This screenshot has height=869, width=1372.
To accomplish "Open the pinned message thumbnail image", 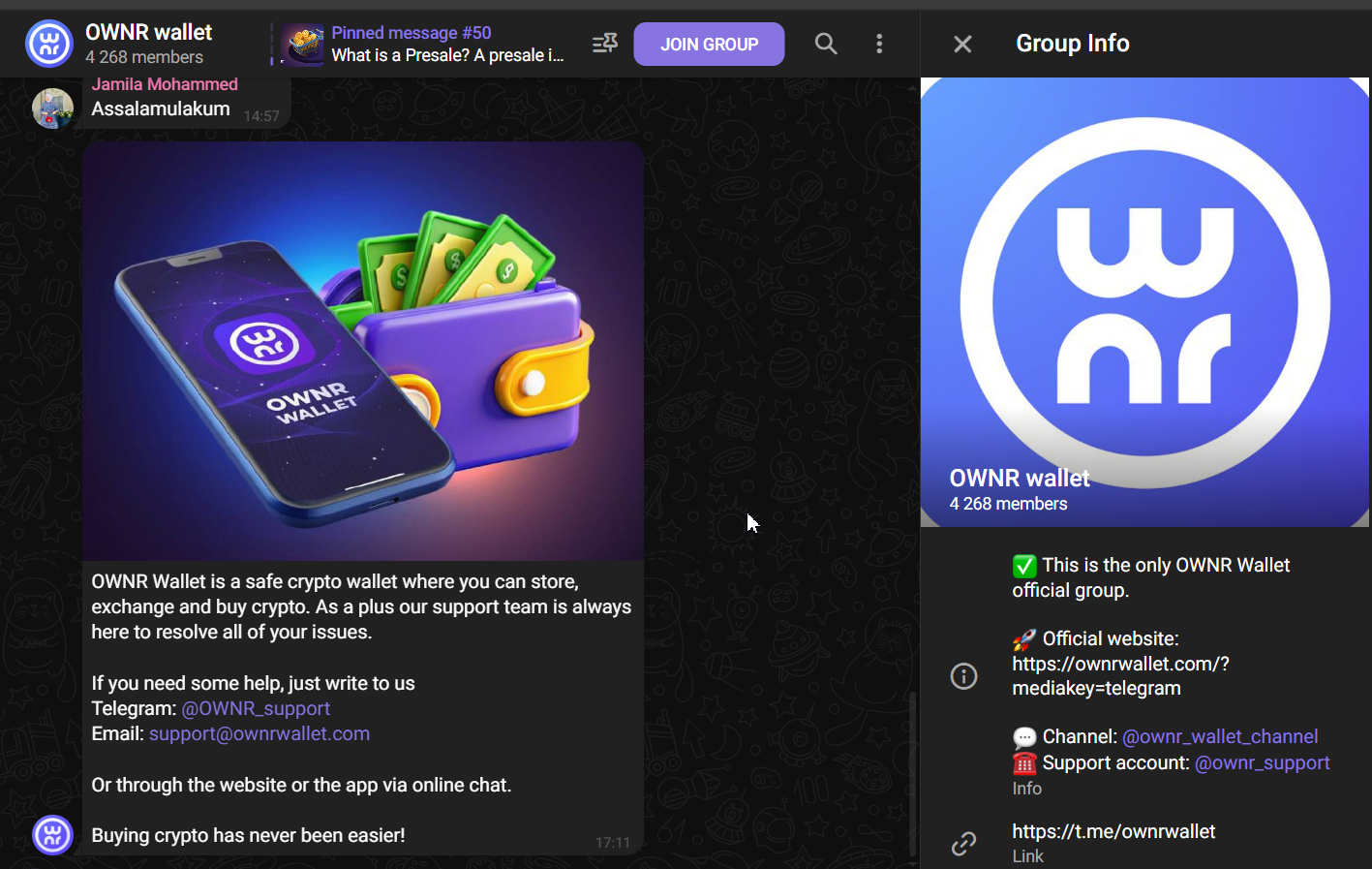I will coord(303,45).
